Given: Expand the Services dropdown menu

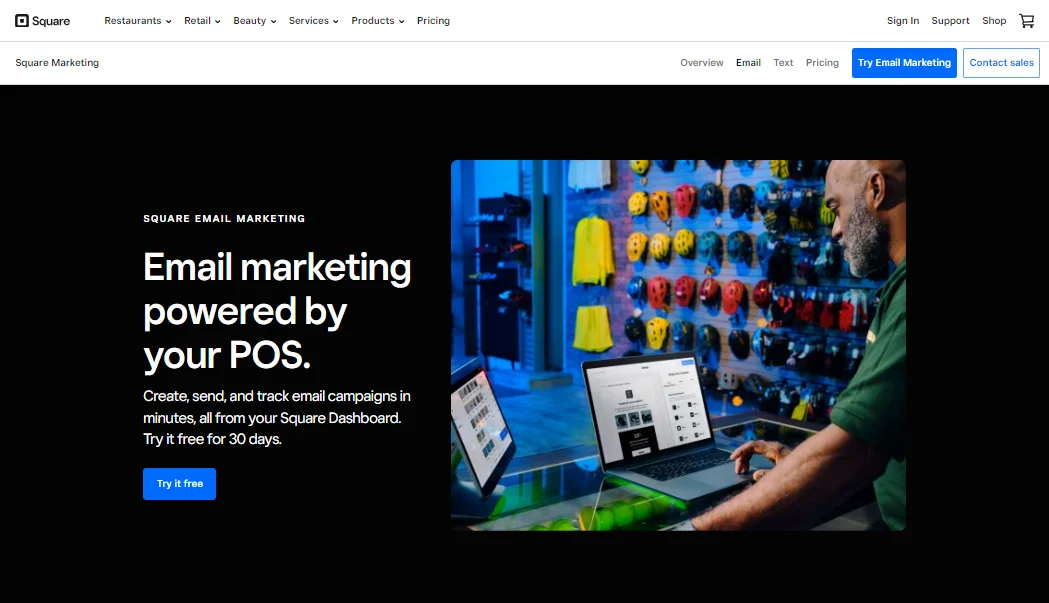Looking at the screenshot, I should tap(314, 21).
